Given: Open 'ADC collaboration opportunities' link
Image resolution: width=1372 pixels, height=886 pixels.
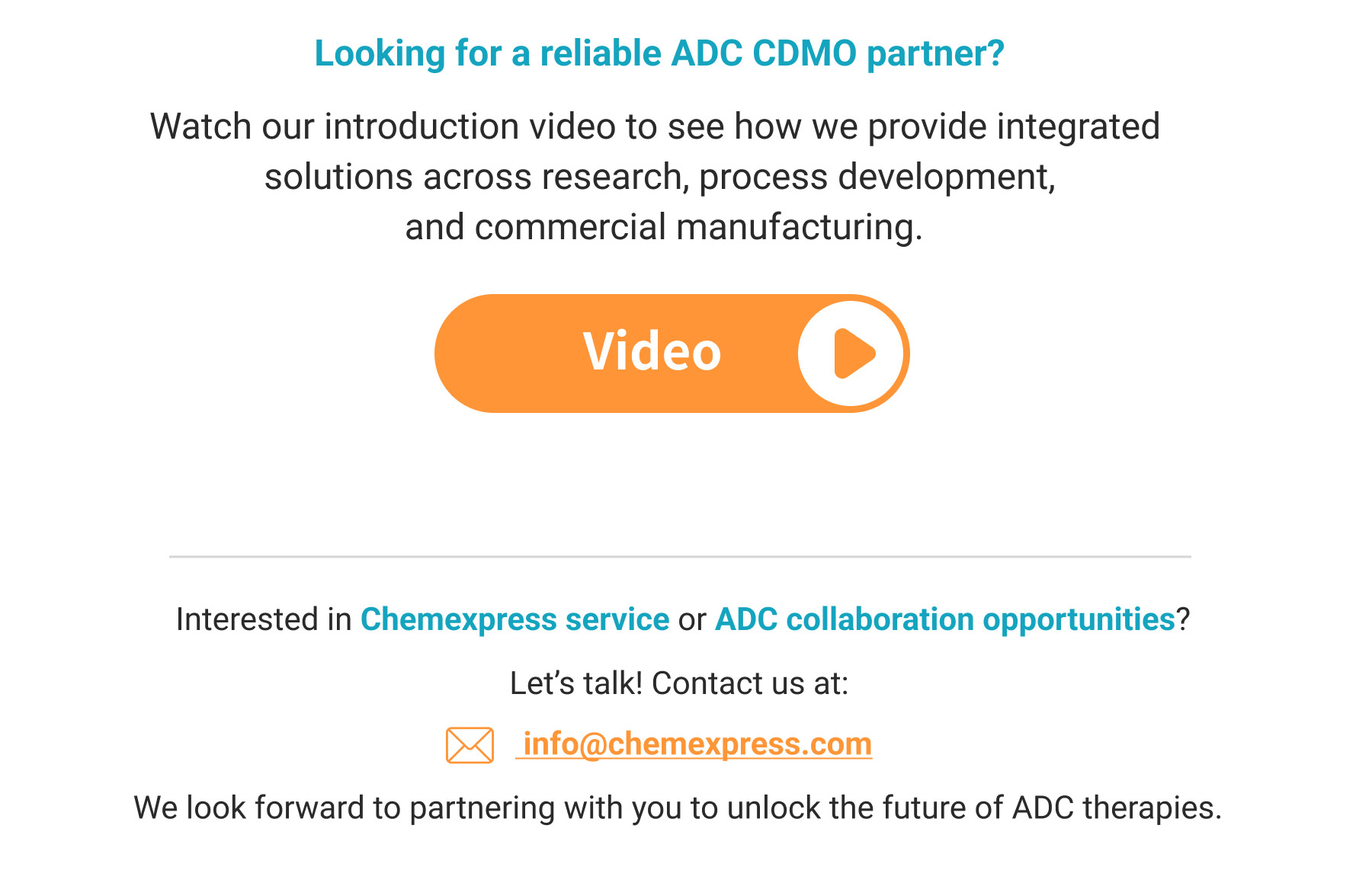Looking at the screenshot, I should point(945,619).
